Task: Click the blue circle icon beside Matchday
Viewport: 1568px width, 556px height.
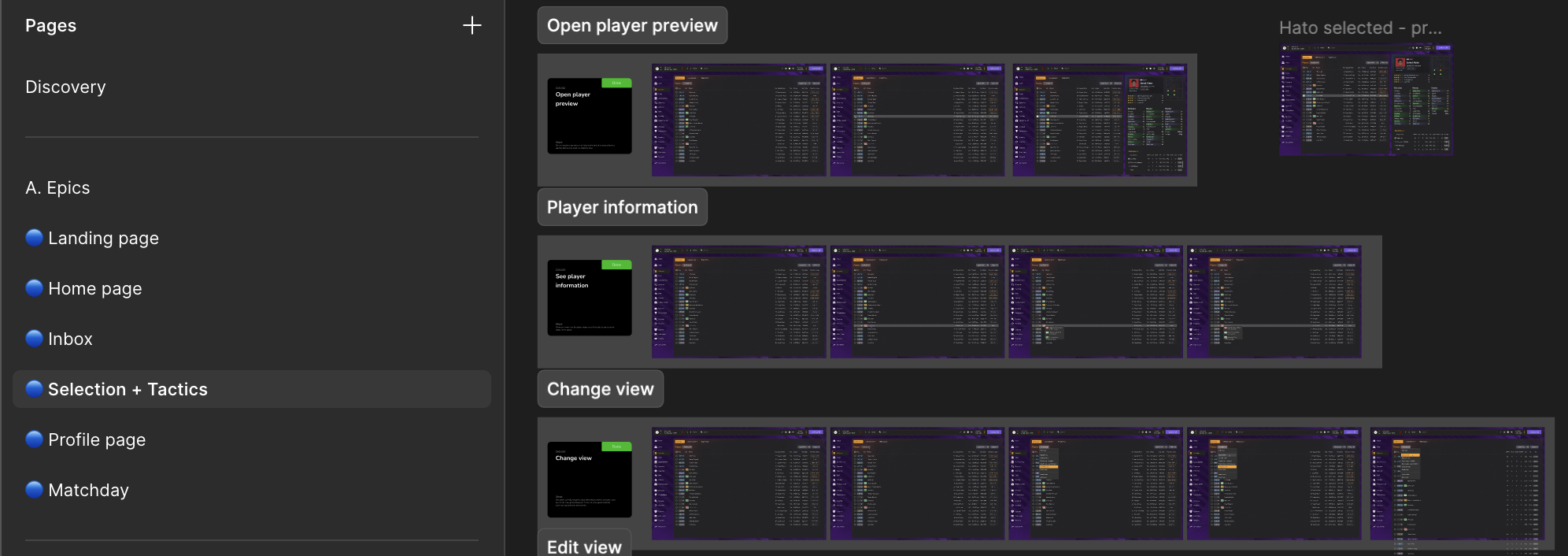Action: click(34, 490)
